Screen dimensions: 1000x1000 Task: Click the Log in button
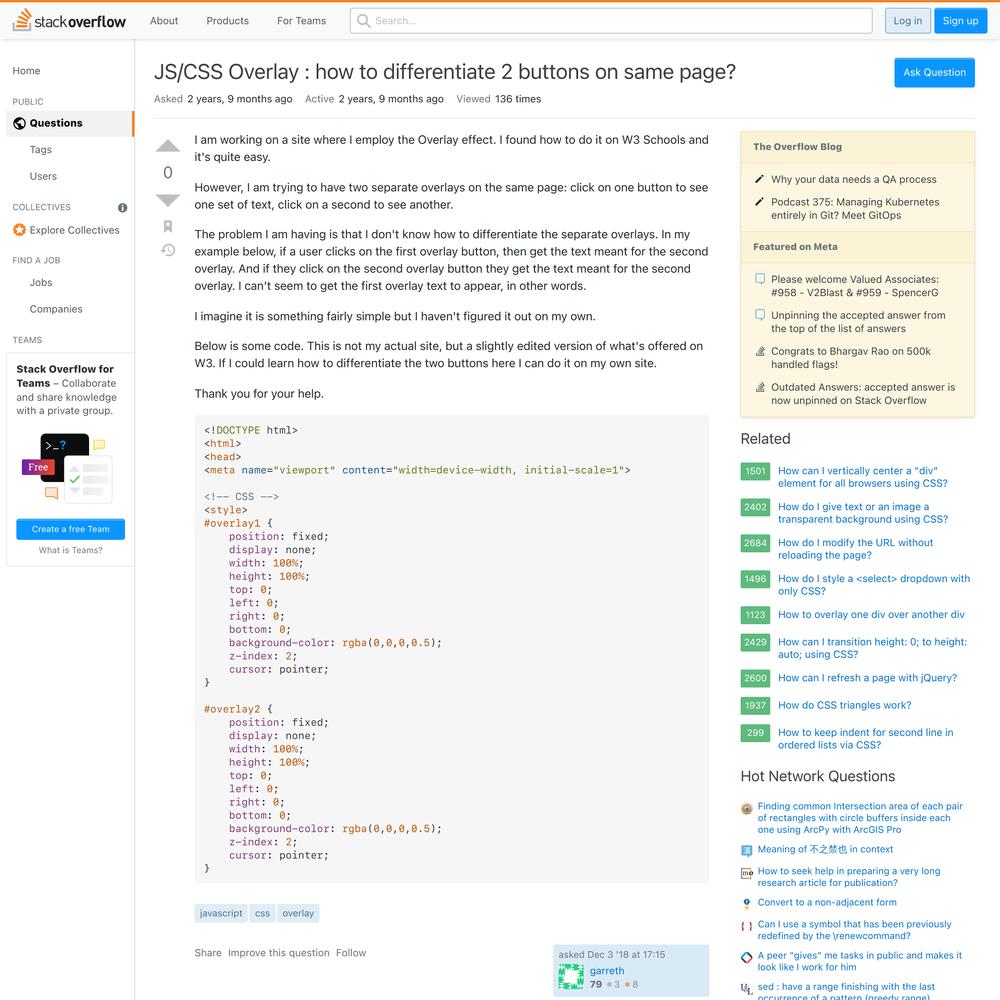(908, 21)
